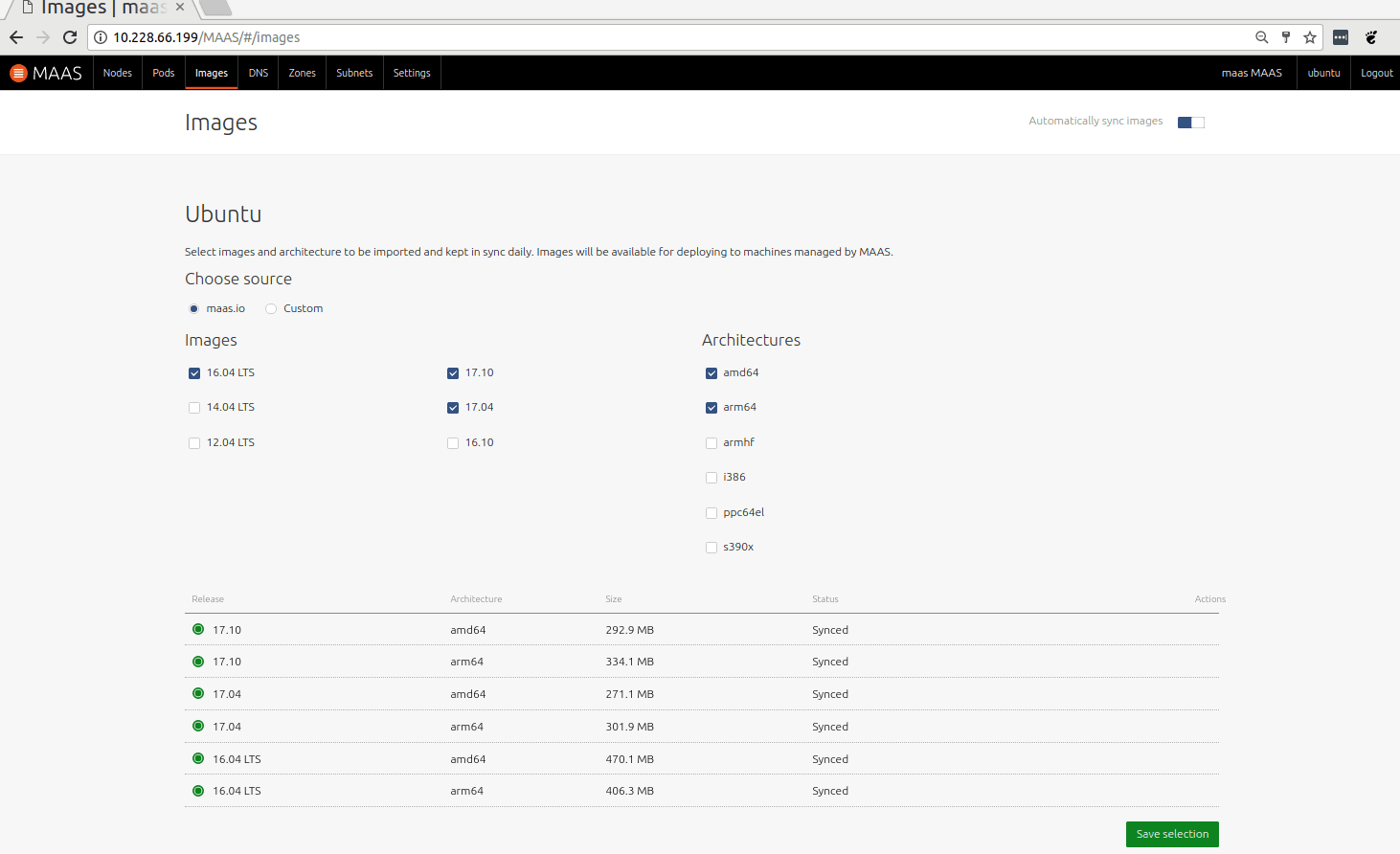Viewport: 1400px width, 854px height.
Task: Click the Release column header
Action: [208, 599]
